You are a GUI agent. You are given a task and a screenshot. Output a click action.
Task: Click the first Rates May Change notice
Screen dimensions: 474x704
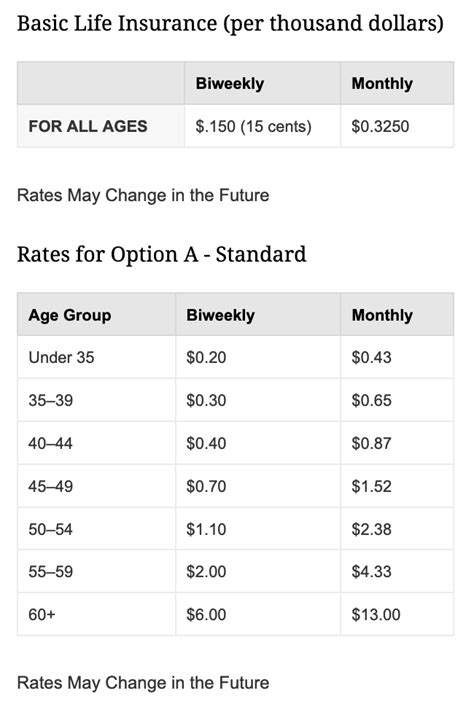tap(143, 196)
